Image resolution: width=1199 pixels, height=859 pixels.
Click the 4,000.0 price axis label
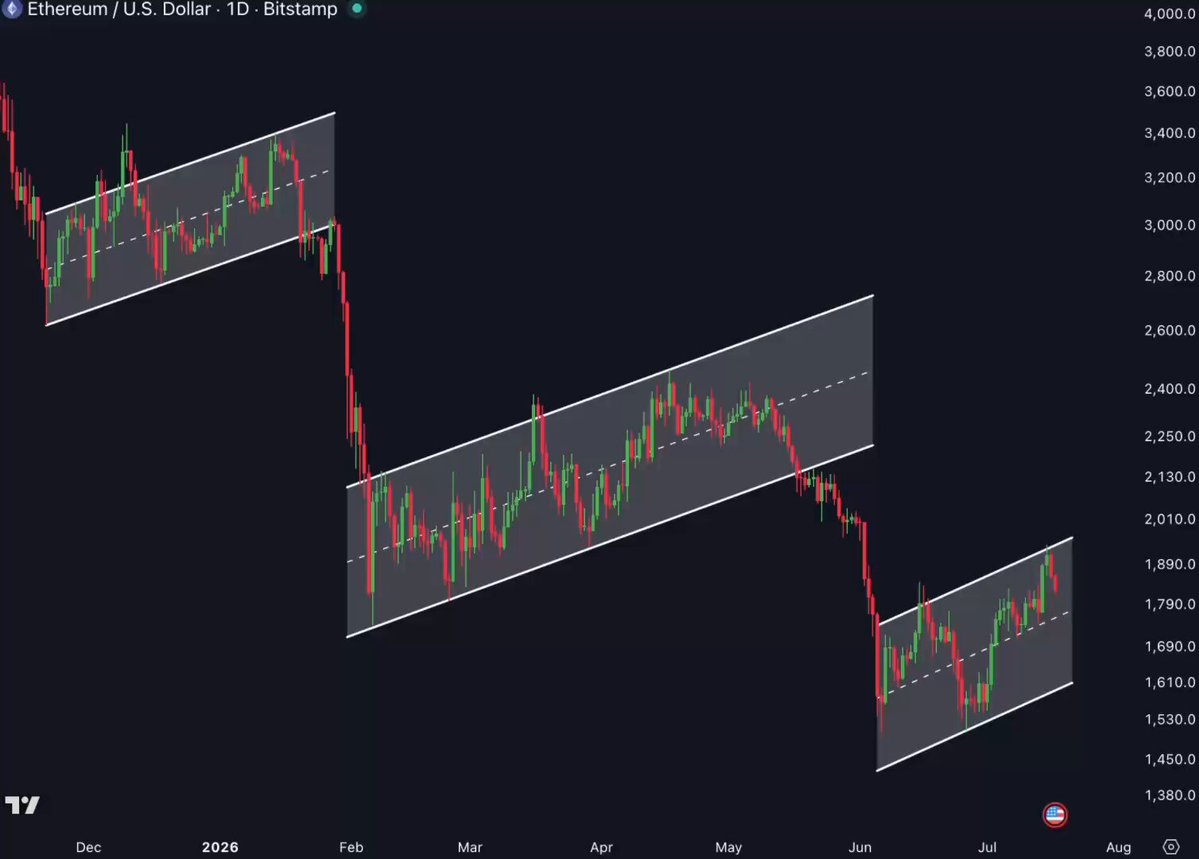(1169, 13)
